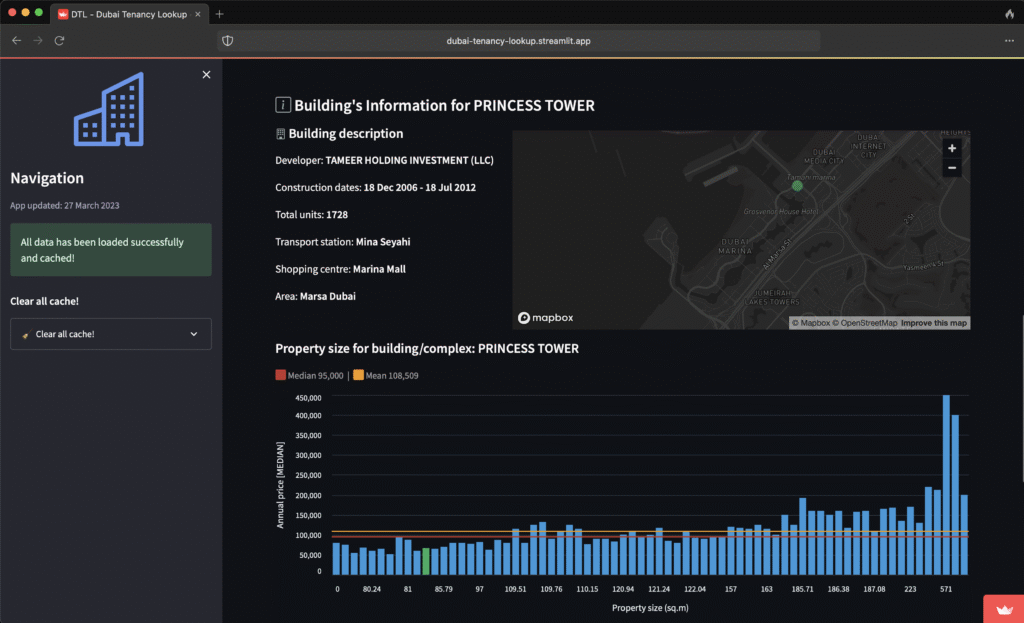
Task: Zoom in on the map
Action: click(951, 148)
